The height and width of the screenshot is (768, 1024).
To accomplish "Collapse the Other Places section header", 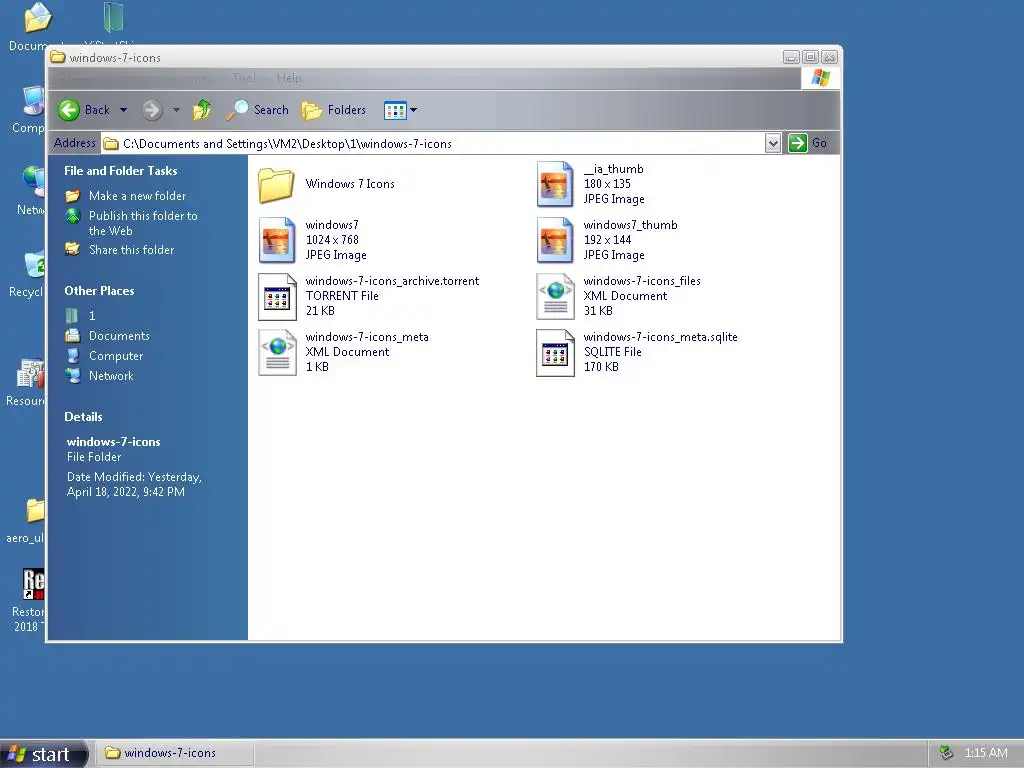I will (x=99, y=291).
